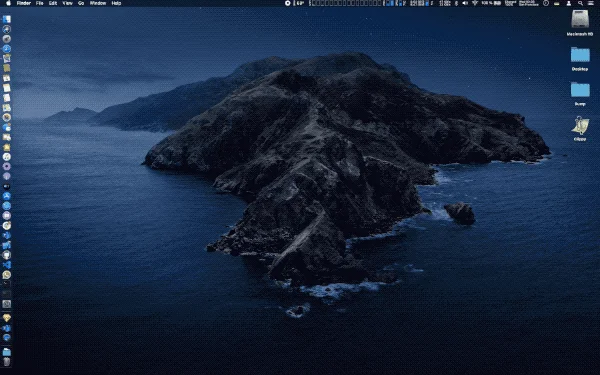Open the Finder menu
The height and width of the screenshot is (375, 600).
24,3
